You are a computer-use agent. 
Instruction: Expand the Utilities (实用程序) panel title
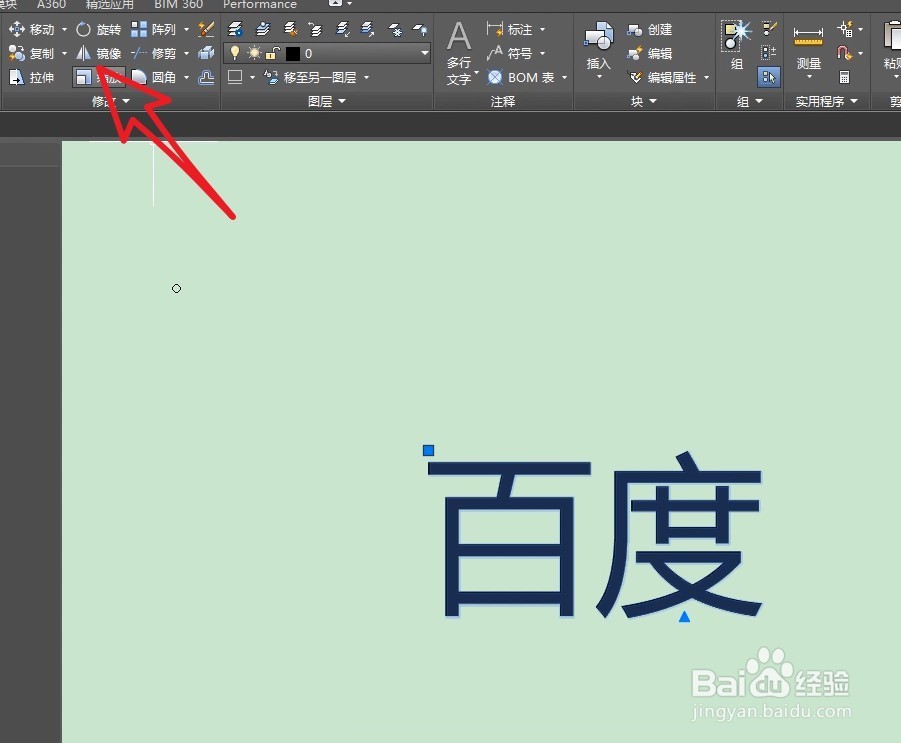click(826, 101)
